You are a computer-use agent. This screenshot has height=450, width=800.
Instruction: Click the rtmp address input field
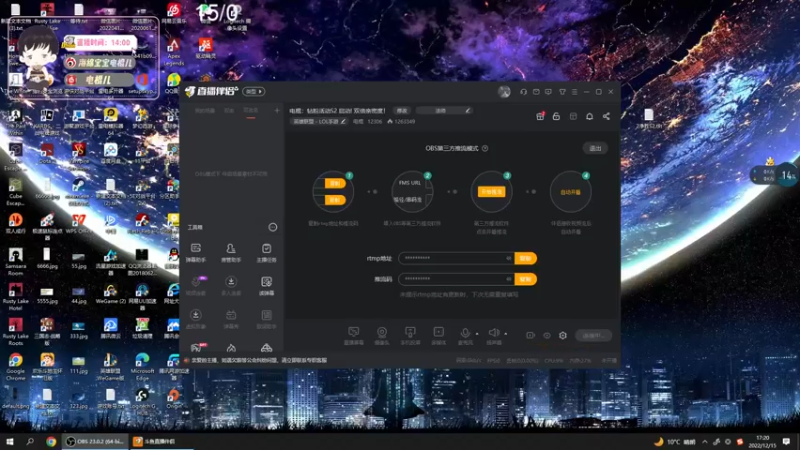[x=456, y=258]
